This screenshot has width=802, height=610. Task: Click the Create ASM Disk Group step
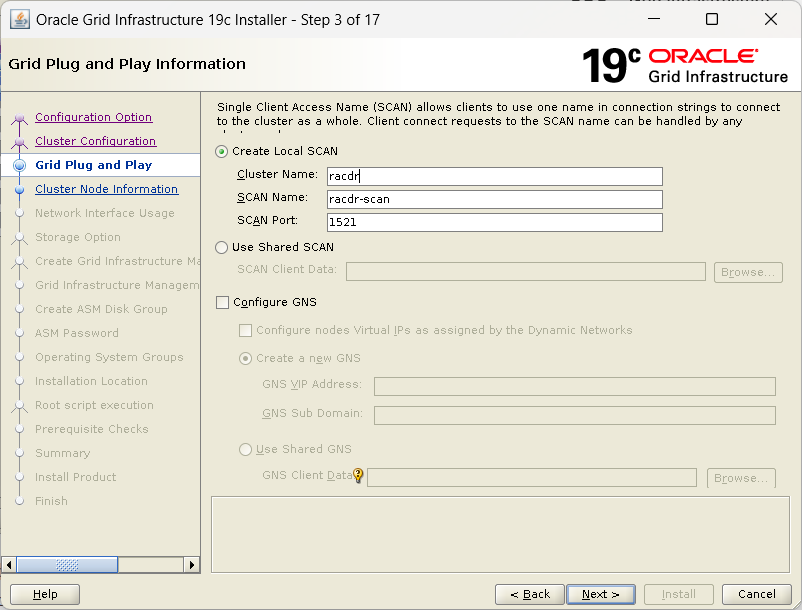[x=101, y=309]
